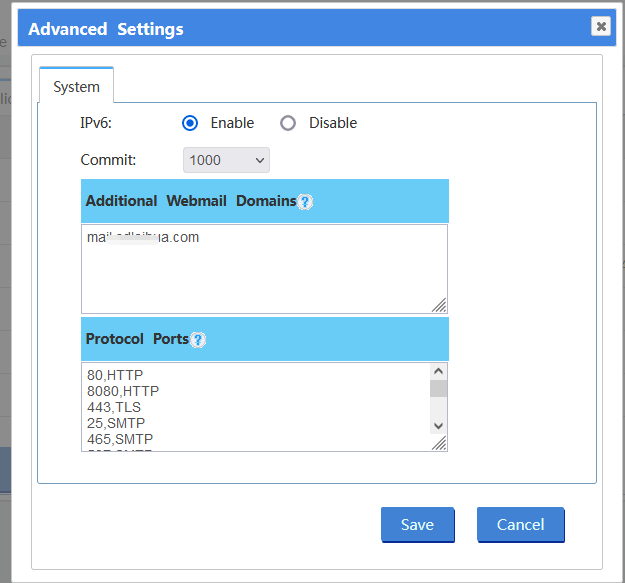
Task: Cancel the advanced settings changes
Action: (521, 524)
